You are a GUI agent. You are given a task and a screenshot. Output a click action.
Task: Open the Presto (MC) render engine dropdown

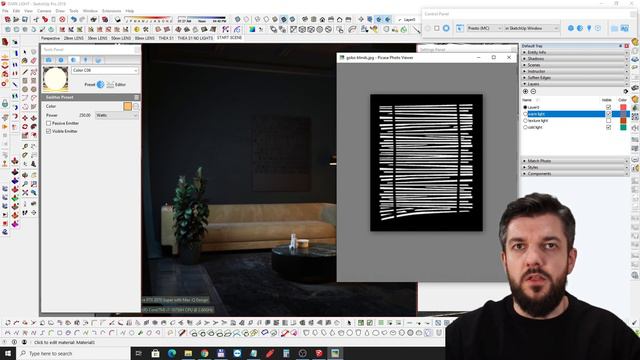[484, 28]
